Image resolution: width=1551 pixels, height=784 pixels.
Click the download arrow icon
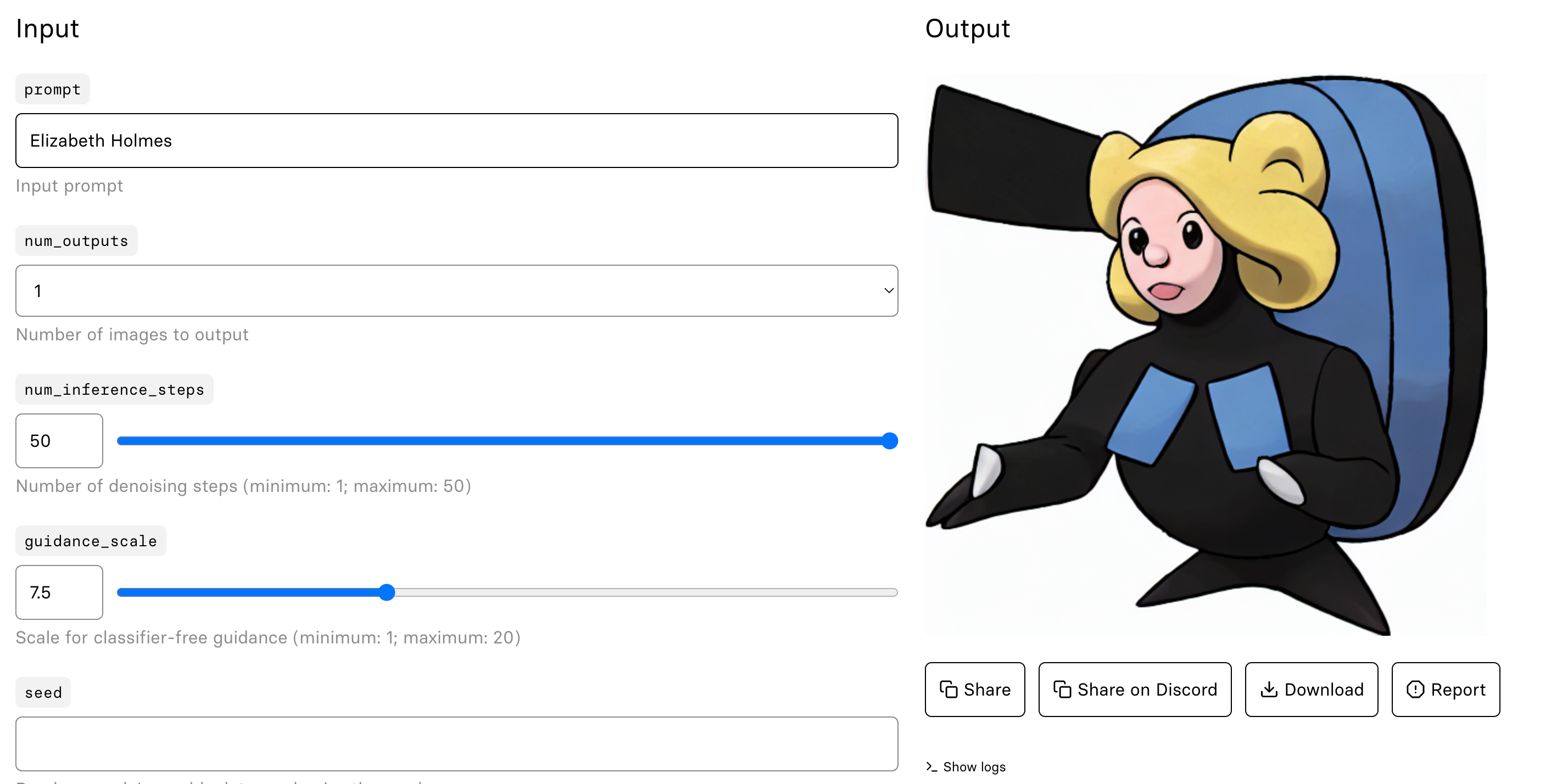pos(1269,690)
